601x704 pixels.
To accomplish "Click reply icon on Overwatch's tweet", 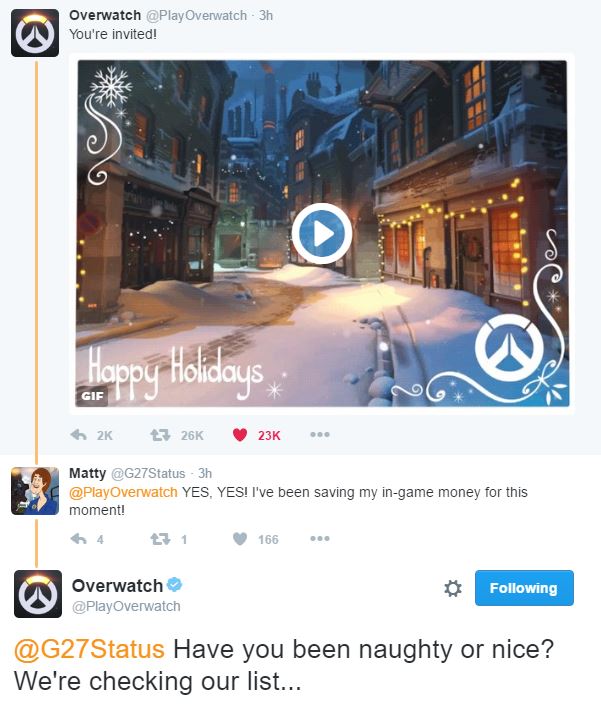I will coord(79,435).
